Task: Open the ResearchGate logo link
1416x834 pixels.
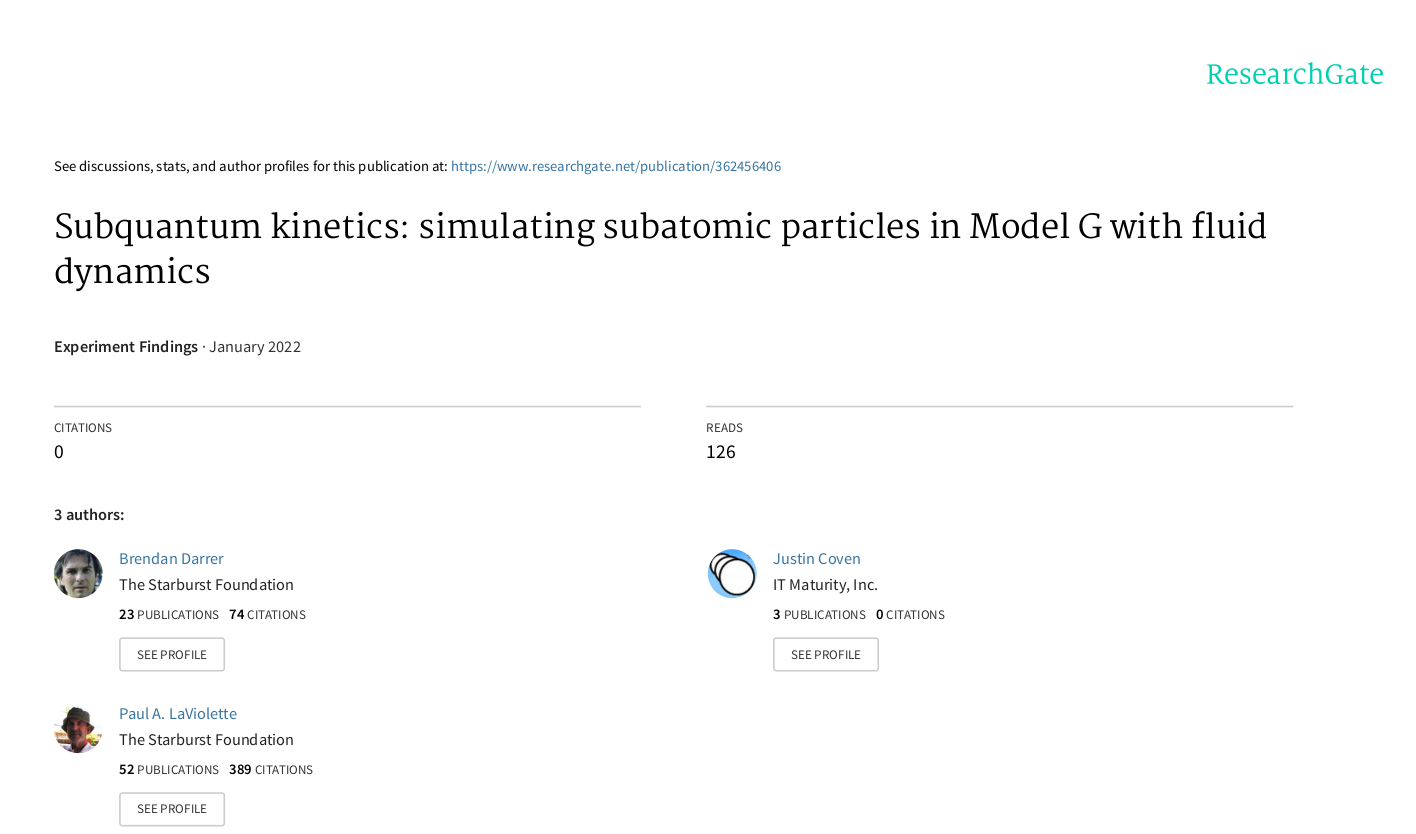Action: click(1294, 75)
